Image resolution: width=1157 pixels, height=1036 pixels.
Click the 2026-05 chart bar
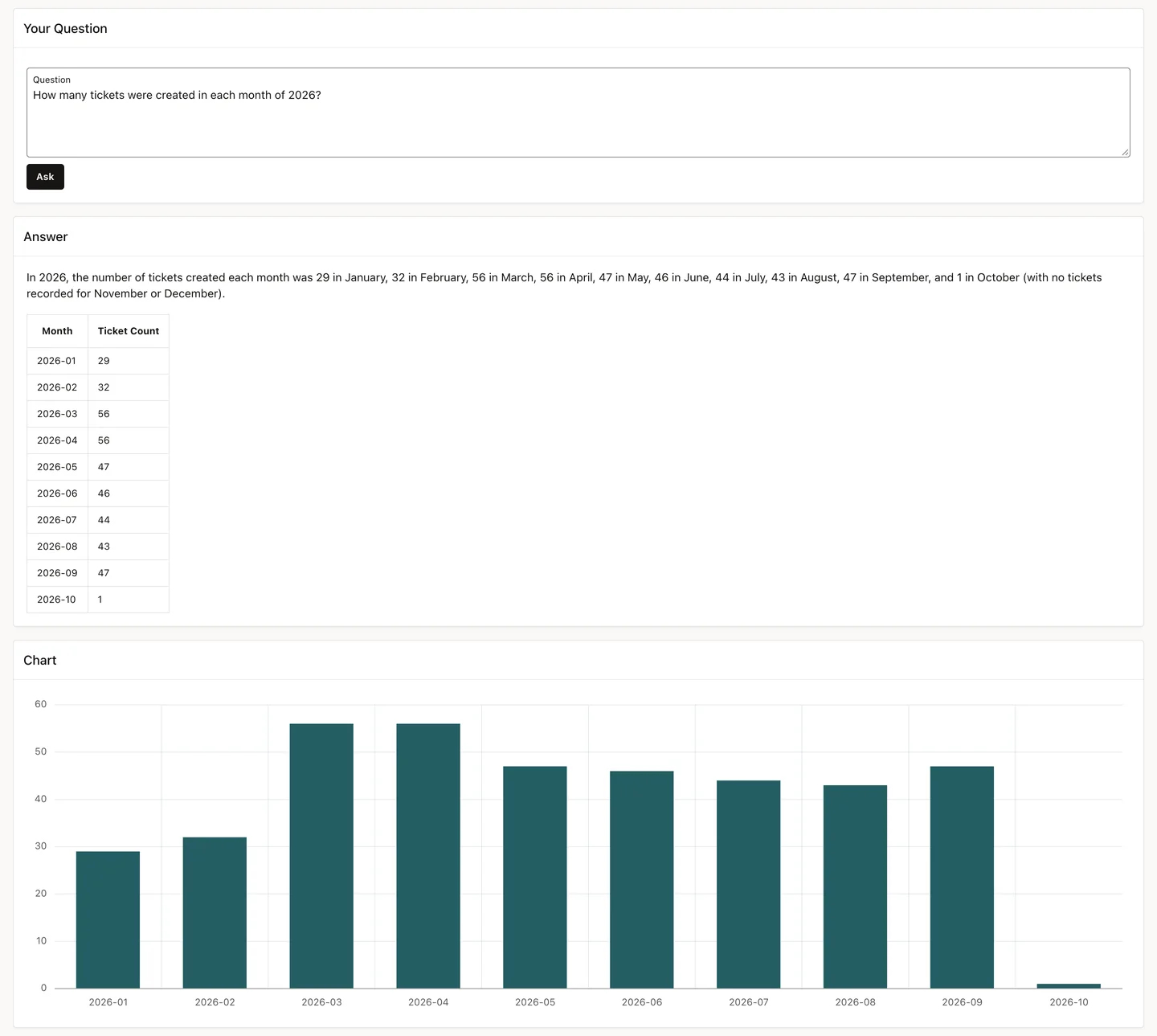[535, 877]
